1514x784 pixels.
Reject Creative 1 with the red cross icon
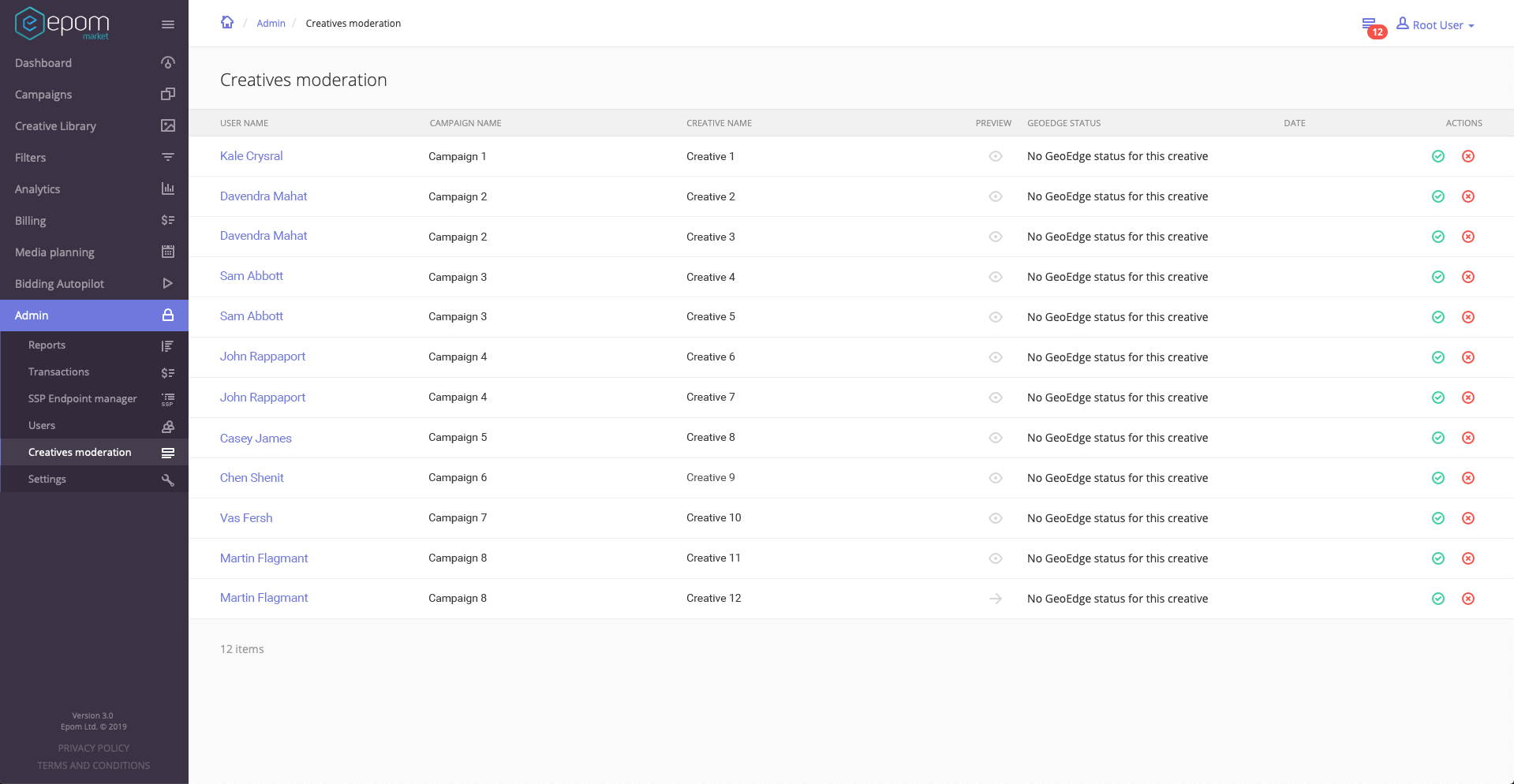[x=1468, y=156]
